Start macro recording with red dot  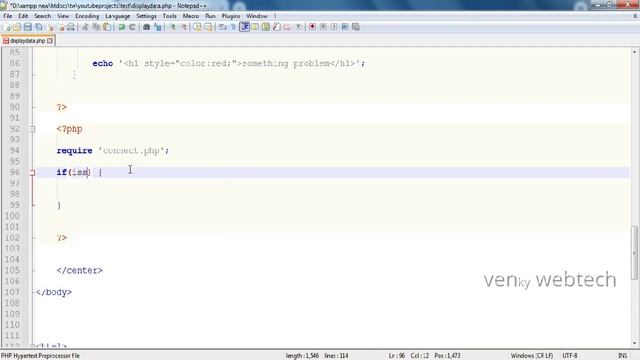coord(313,27)
